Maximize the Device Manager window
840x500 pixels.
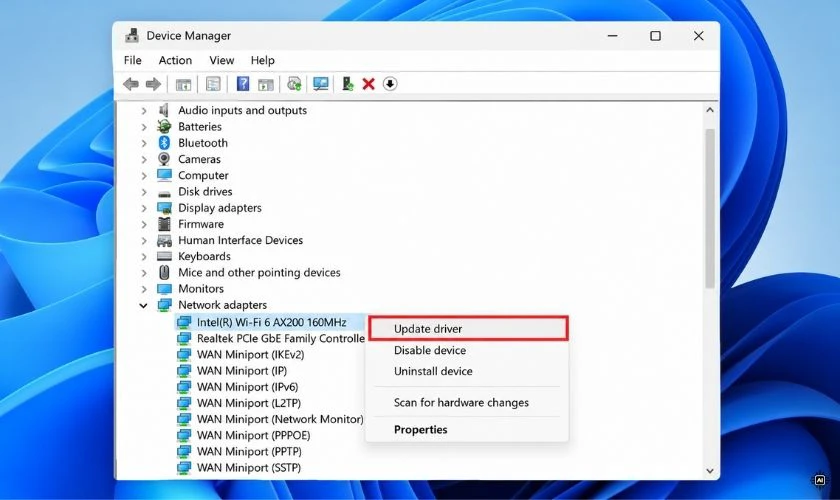[x=655, y=36]
